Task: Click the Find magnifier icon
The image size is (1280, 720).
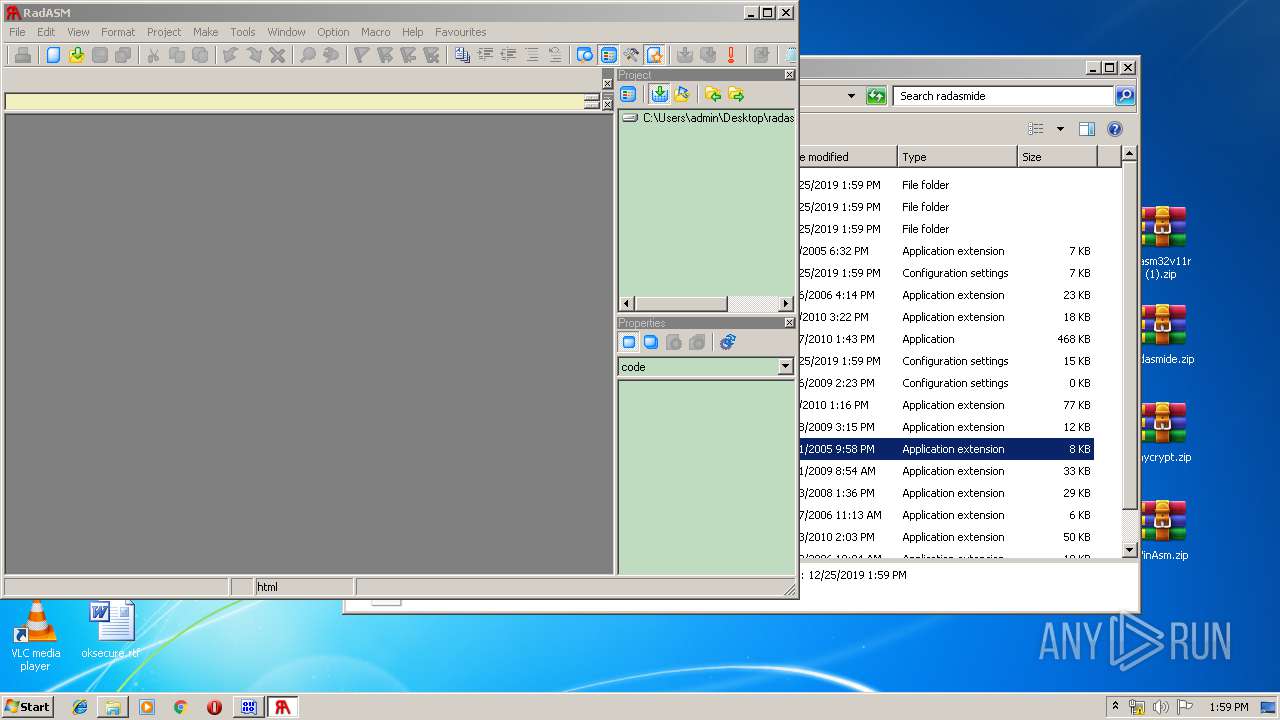Action: 308,55
